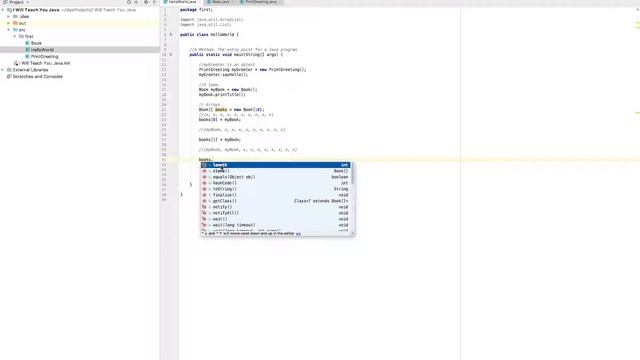Select I Will Teach You Java.iml file
This screenshot has width=640, height=360.
pyautogui.click(x=45, y=63)
